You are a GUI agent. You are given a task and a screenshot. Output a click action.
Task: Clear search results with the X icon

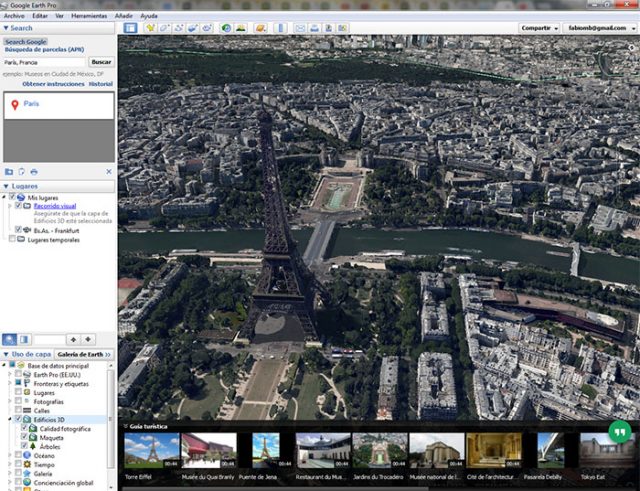pos(109,172)
